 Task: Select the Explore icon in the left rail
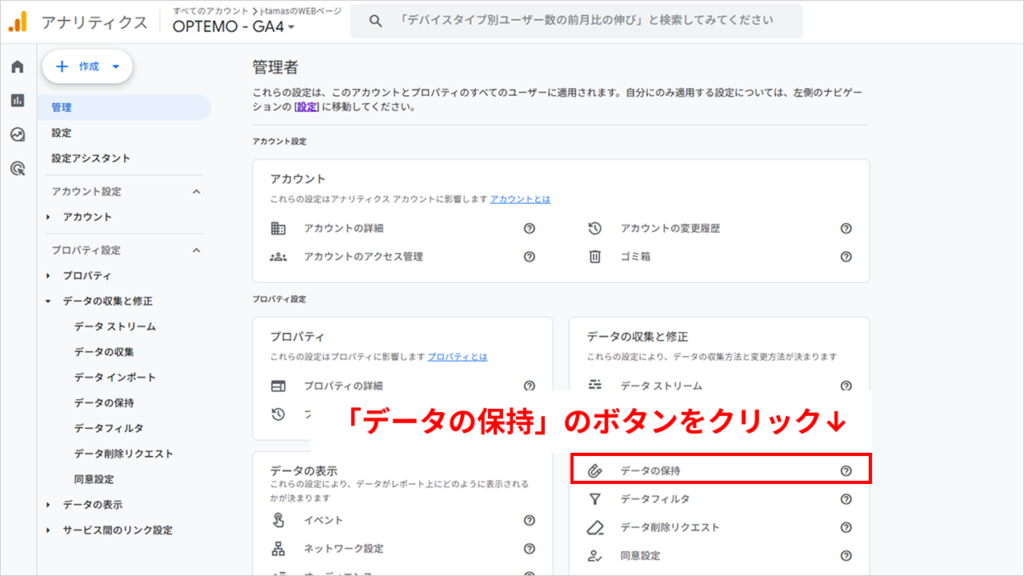(x=16, y=131)
